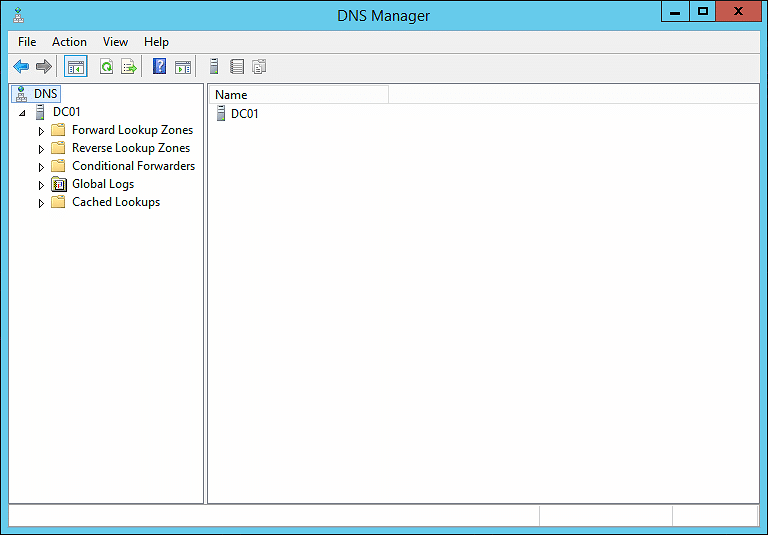
Task: Open Help via the blue question mark icon
Action: pyautogui.click(x=159, y=67)
